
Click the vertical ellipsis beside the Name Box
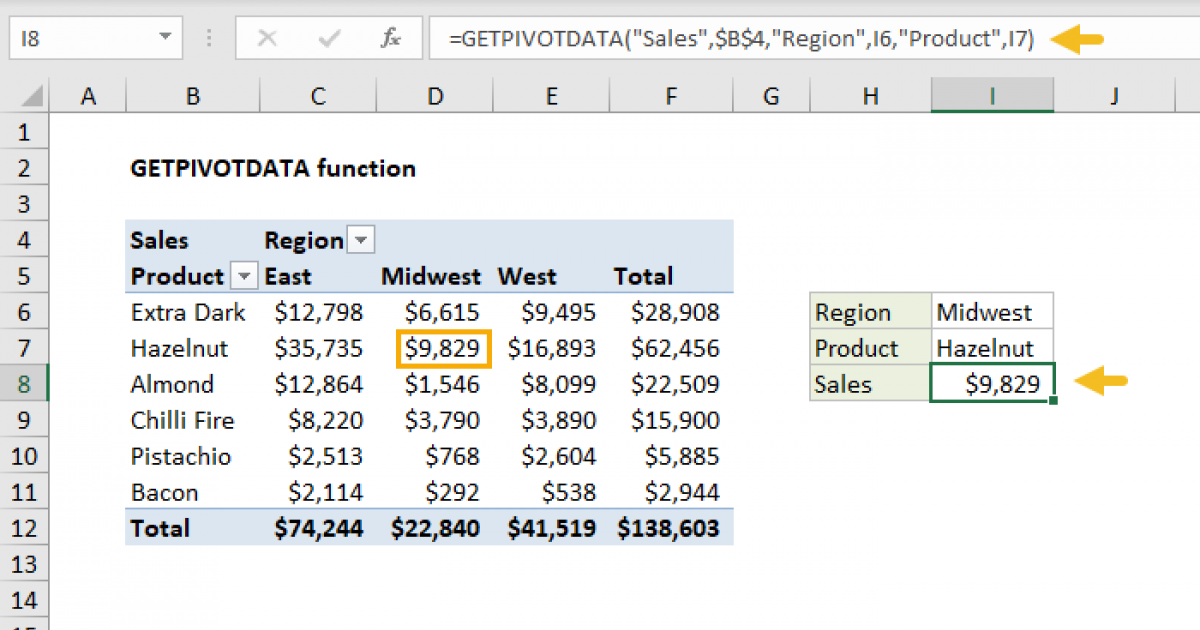click(x=208, y=38)
